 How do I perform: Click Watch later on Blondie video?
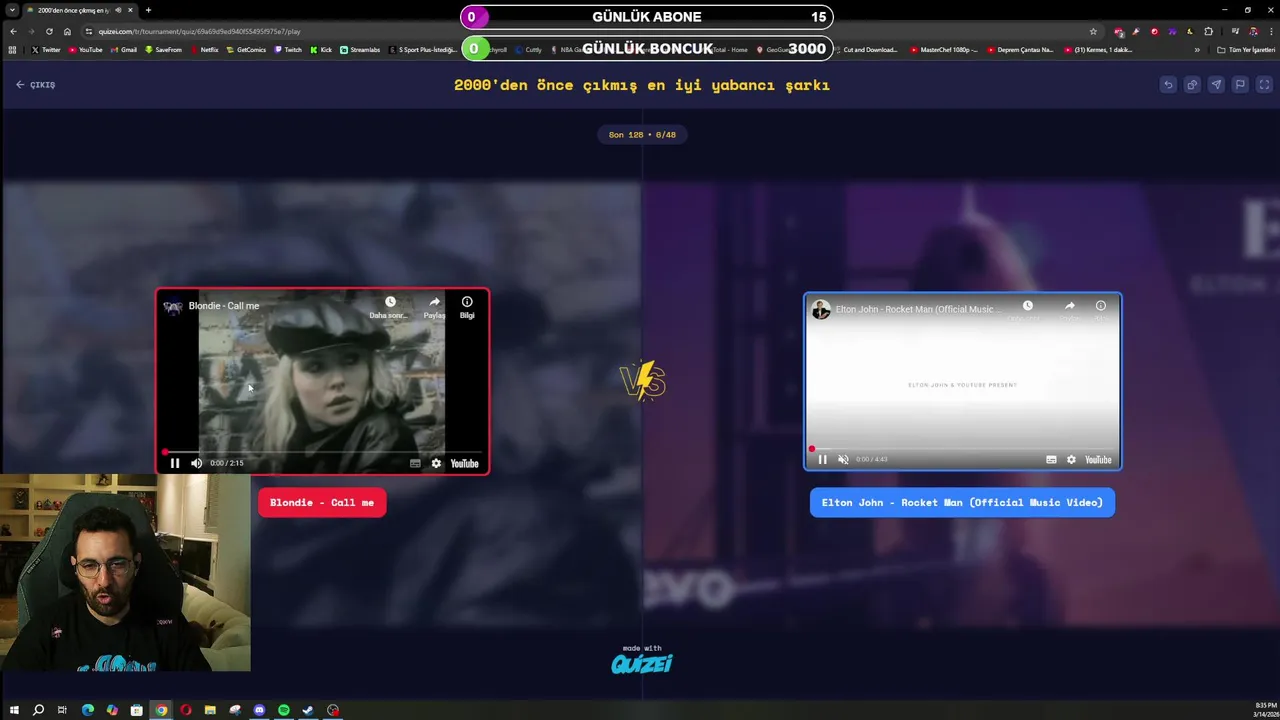tap(390, 307)
